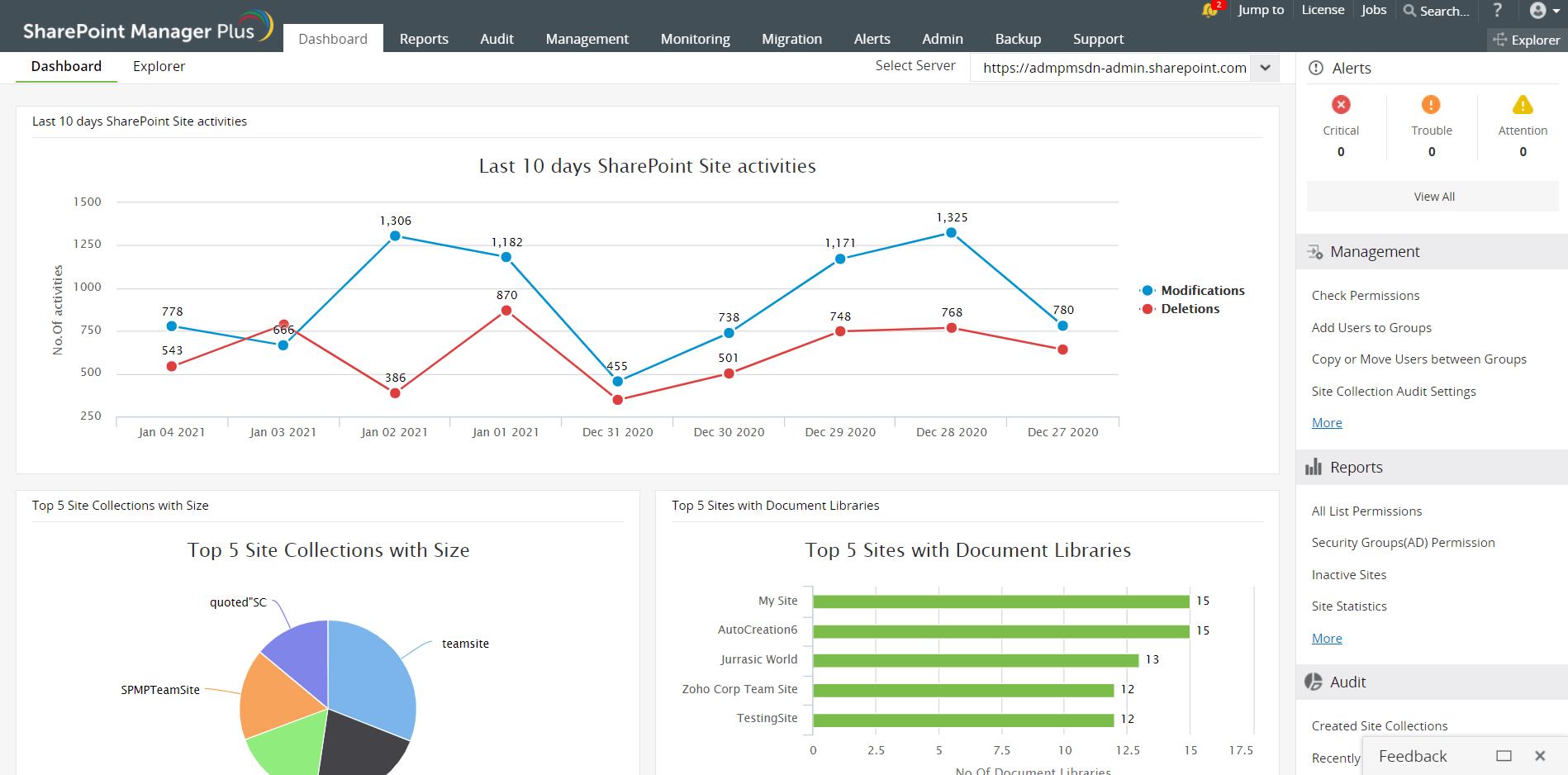
Task: Click the 386 Deletions point for Jan 02 2021
Action: [395, 393]
